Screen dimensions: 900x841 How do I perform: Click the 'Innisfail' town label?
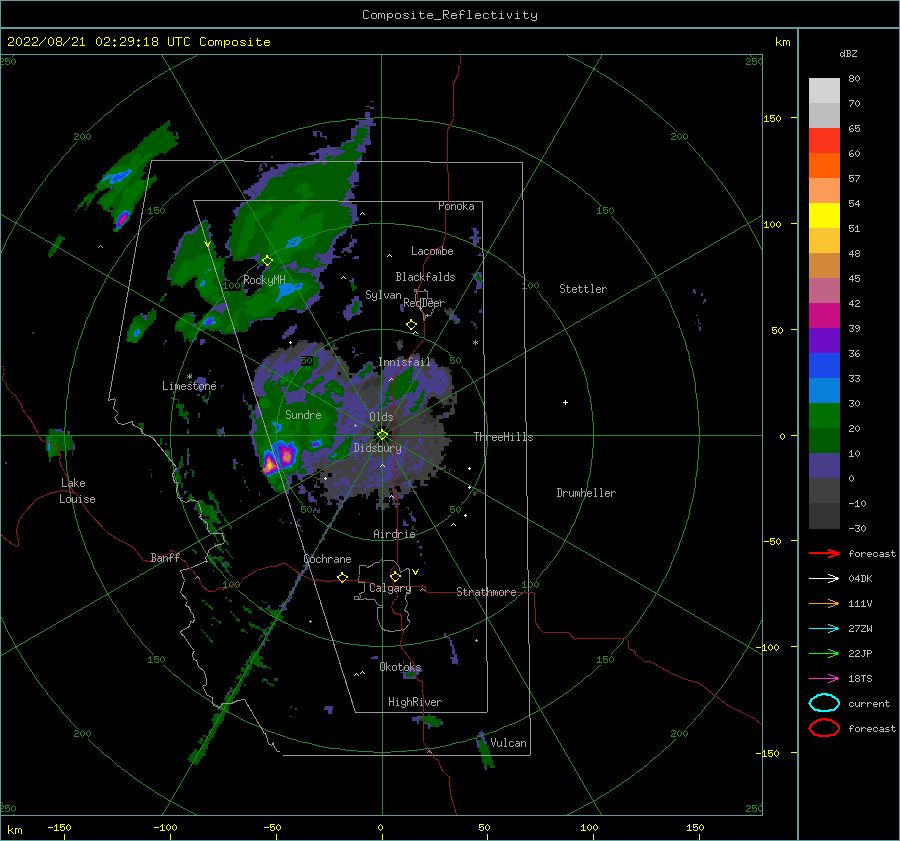tap(404, 362)
